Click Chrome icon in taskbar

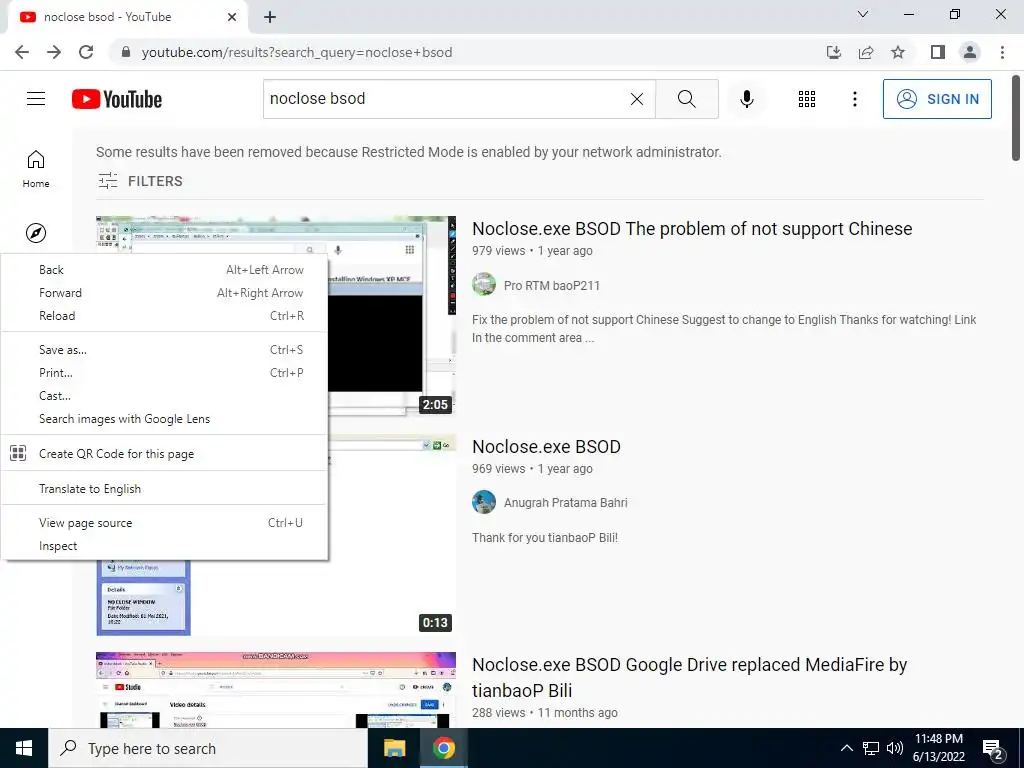pos(443,748)
